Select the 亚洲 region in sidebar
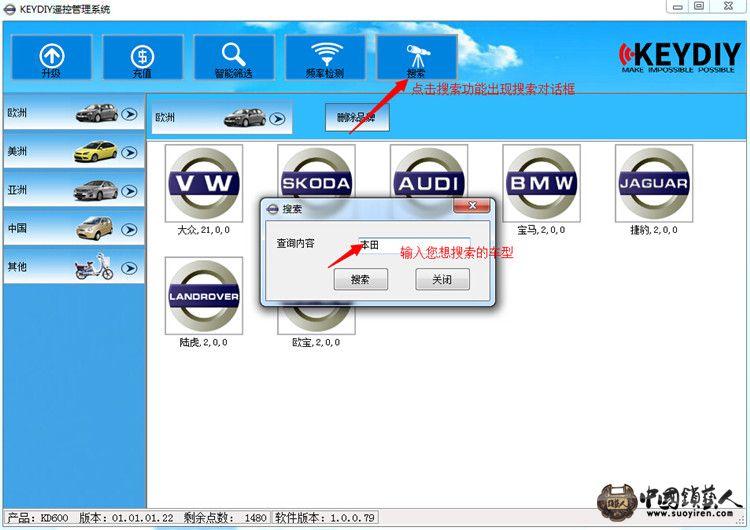 74,190
